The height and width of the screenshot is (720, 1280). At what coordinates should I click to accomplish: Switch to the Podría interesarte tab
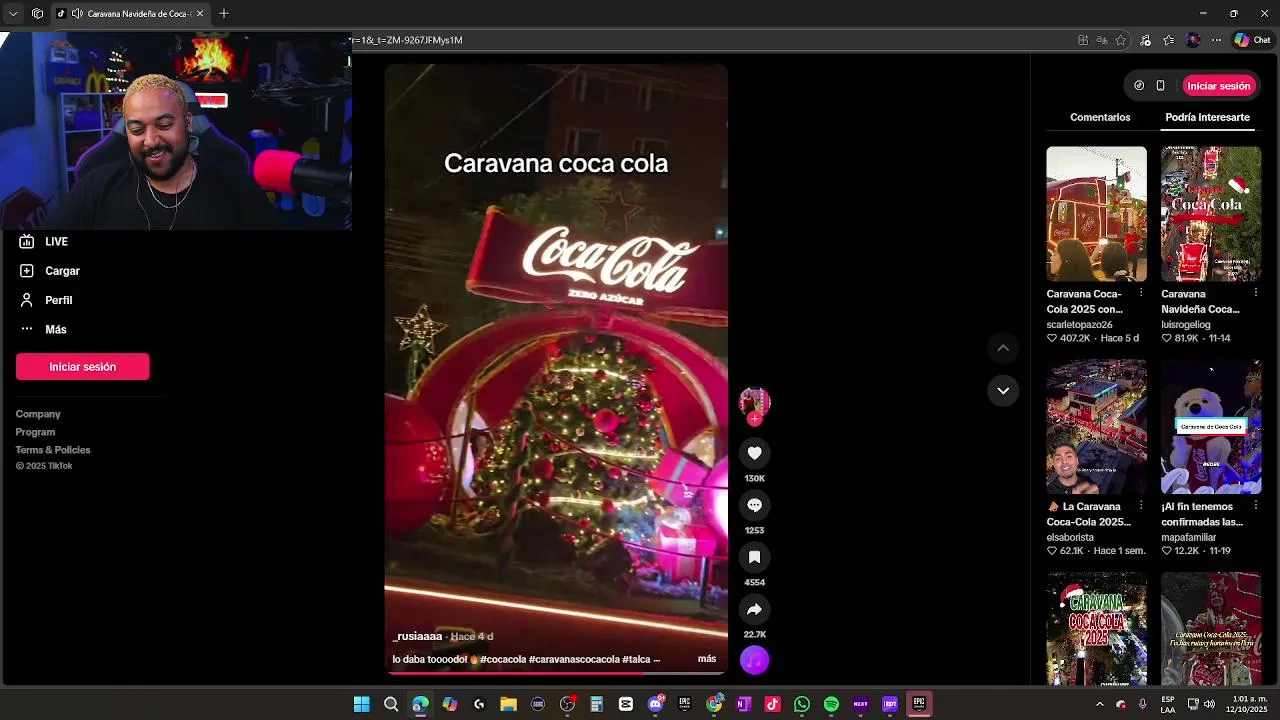coord(1207,117)
